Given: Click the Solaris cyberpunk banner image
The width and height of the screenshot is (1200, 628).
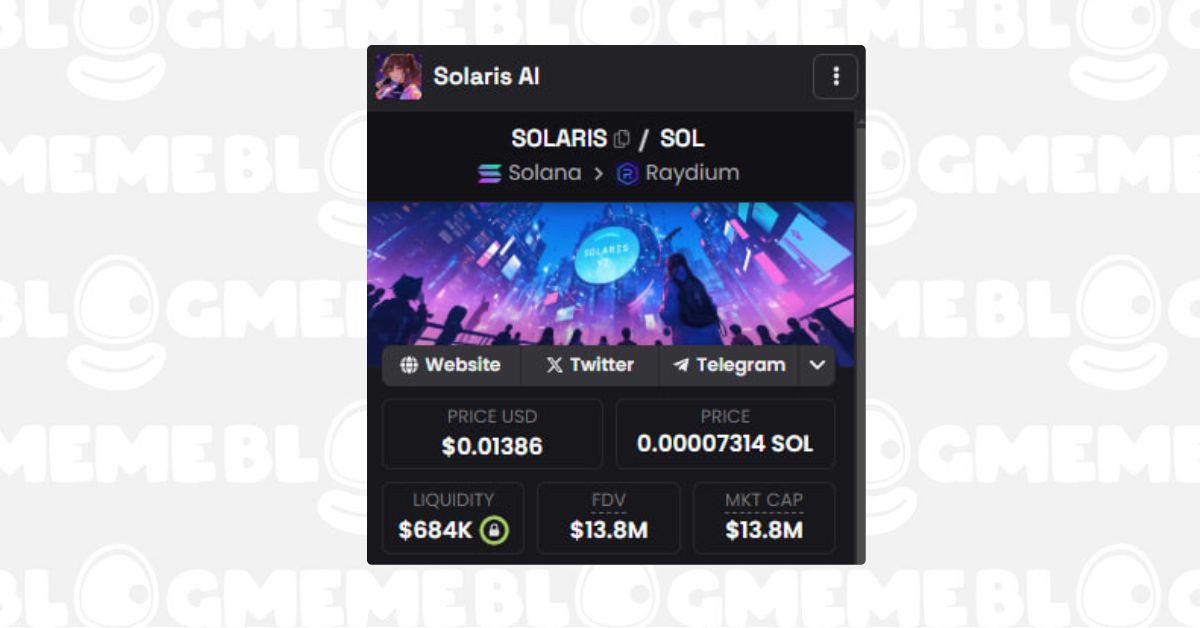Looking at the screenshot, I should tap(610, 270).
